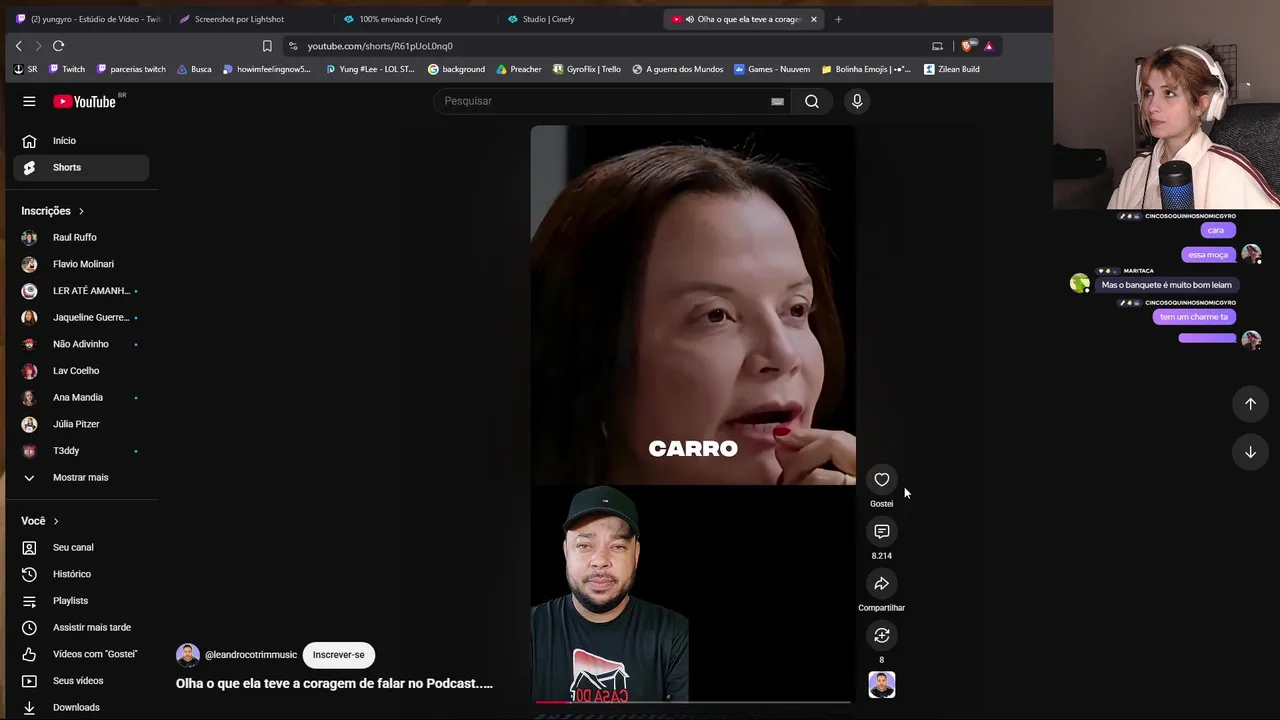Start voice search with the microphone

coord(857,101)
